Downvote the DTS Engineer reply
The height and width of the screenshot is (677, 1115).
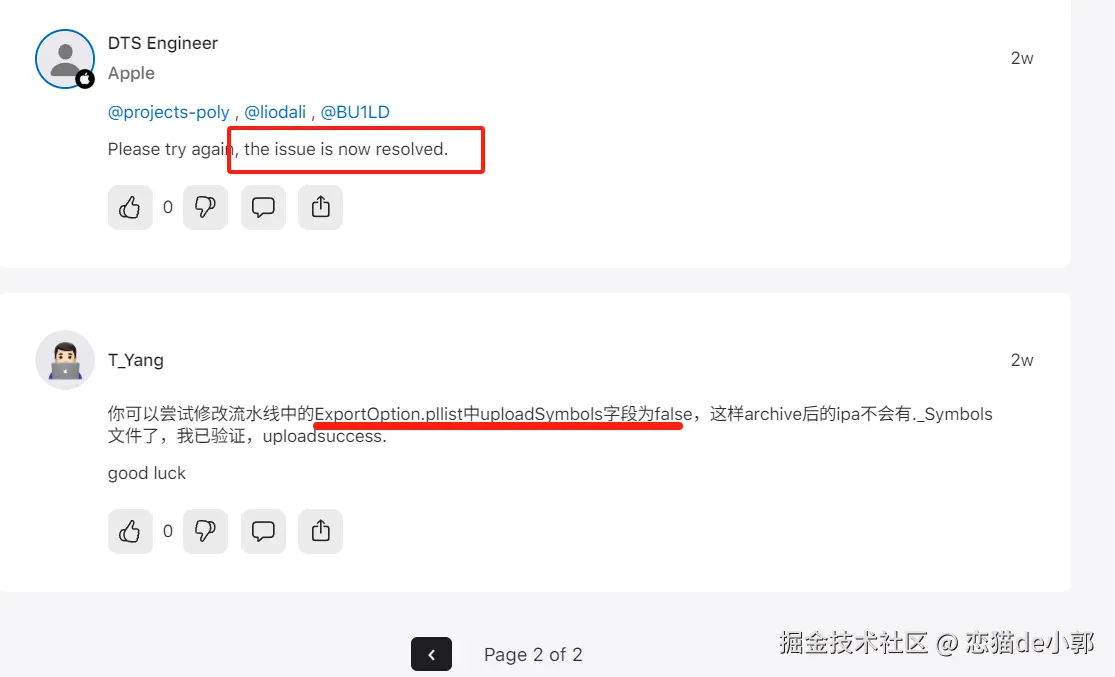click(x=206, y=208)
